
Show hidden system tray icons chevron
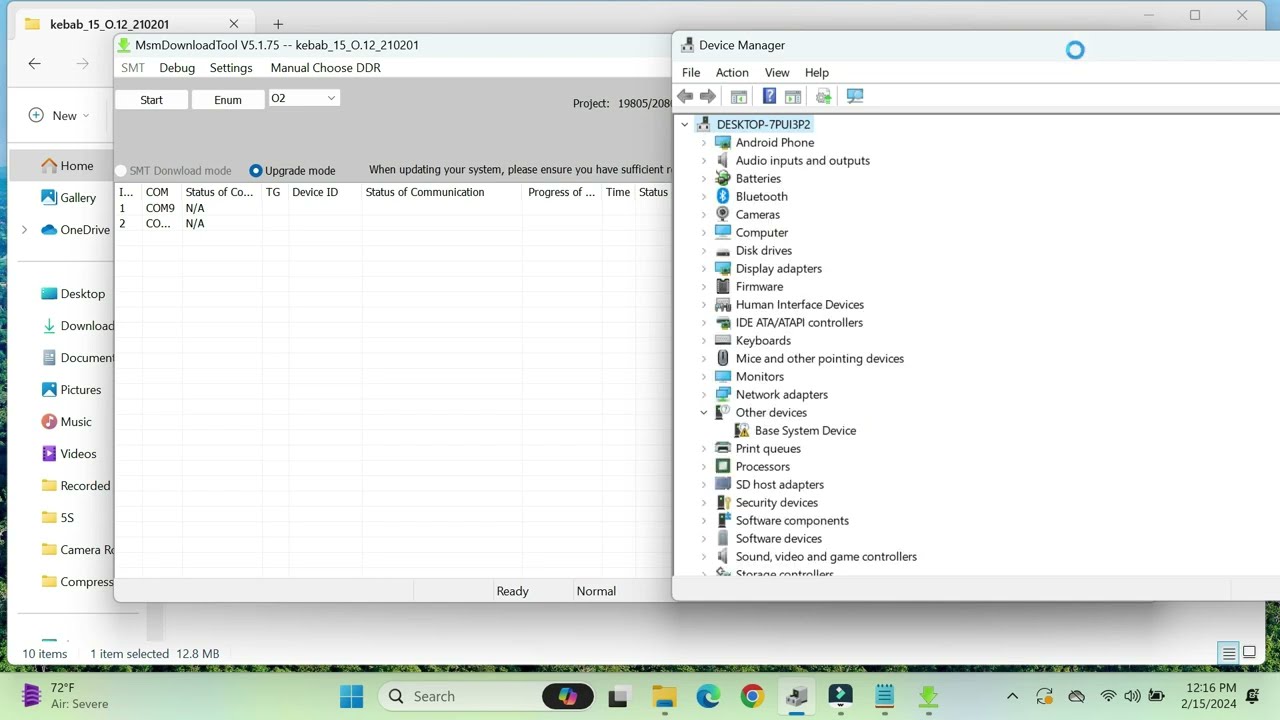(1012, 696)
